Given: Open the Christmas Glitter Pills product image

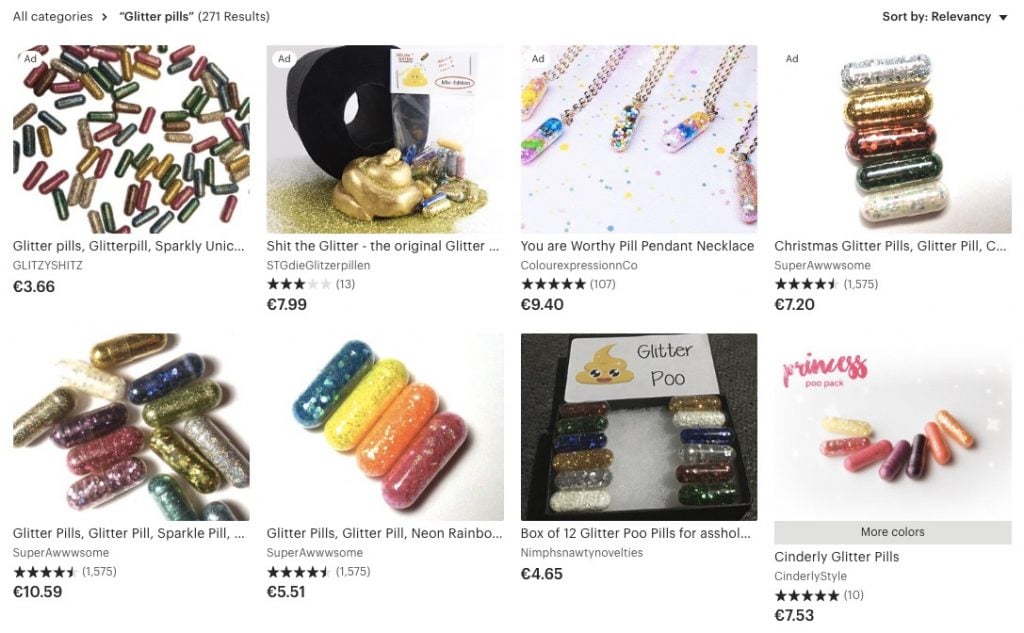Looking at the screenshot, I should 893,139.
